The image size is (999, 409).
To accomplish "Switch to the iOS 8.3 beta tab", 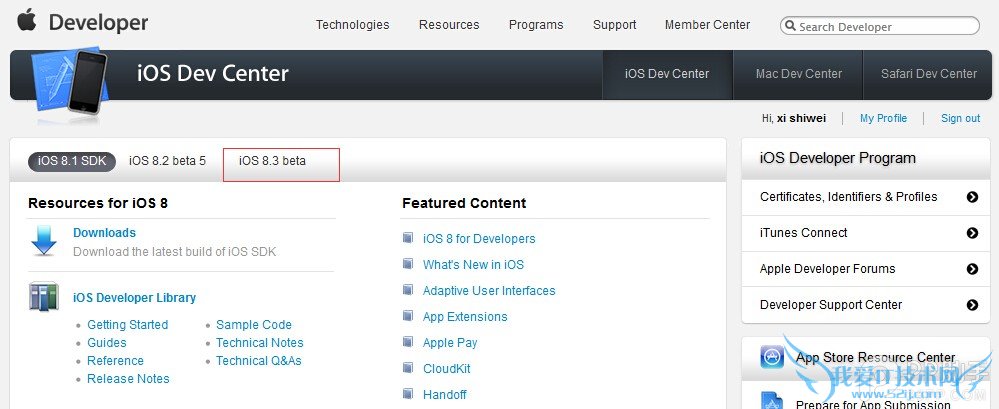I will 273,161.
